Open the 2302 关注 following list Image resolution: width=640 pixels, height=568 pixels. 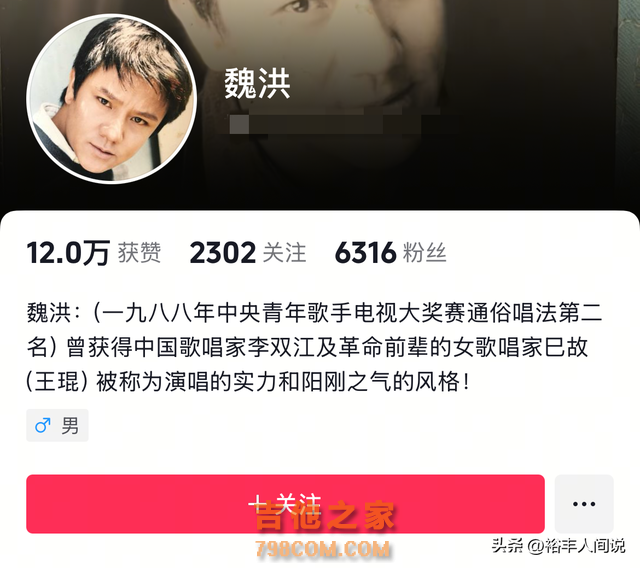(x=248, y=253)
